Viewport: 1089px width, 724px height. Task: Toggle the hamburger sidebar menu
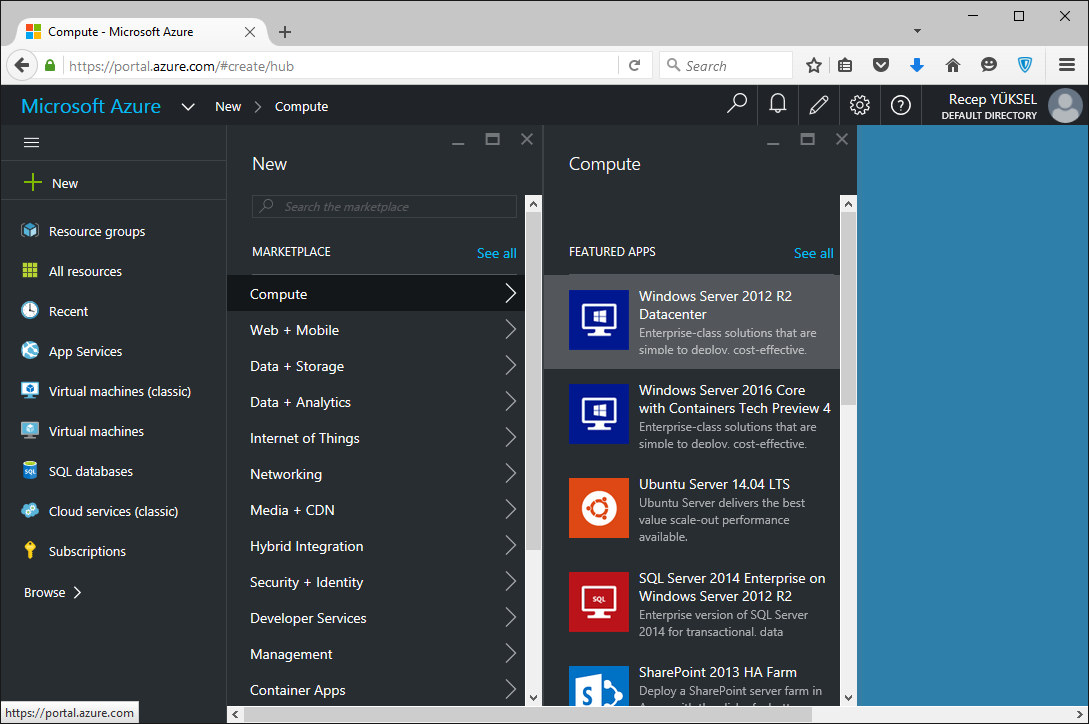(31, 142)
